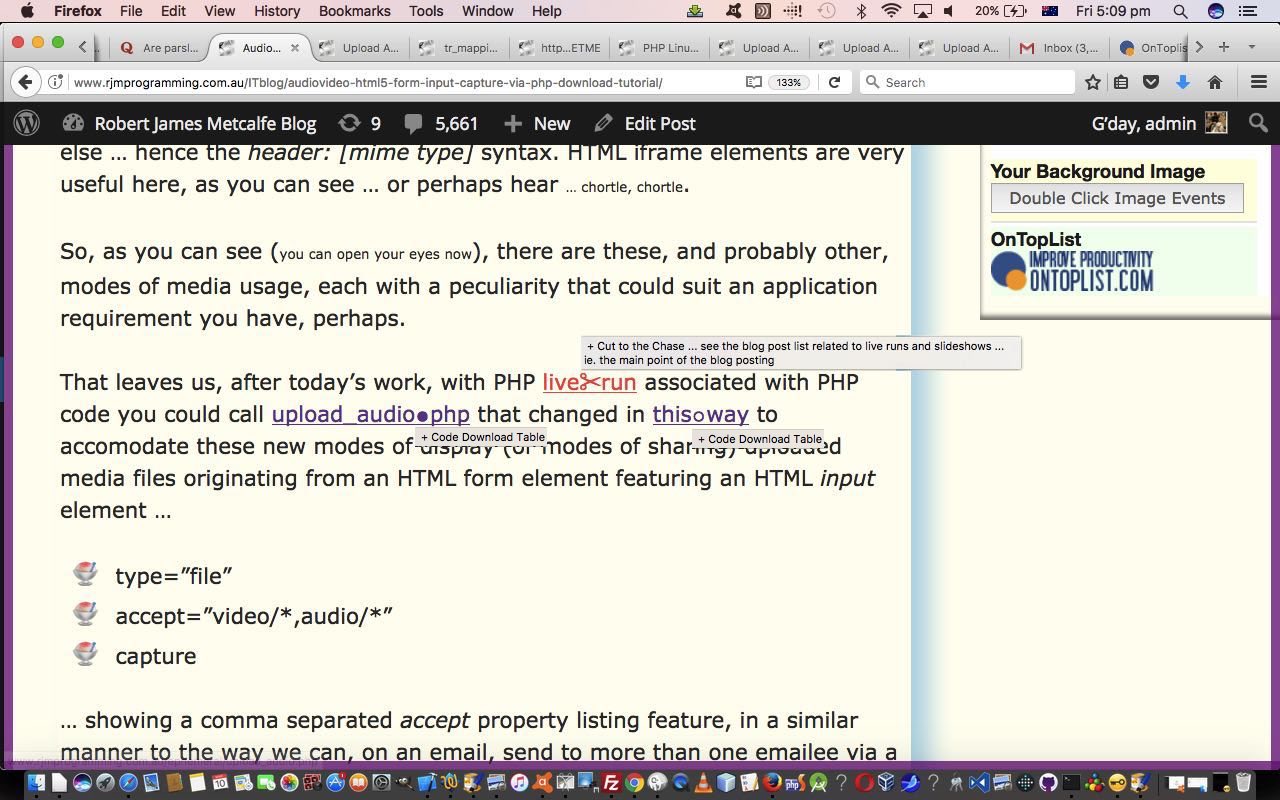The width and height of the screenshot is (1280, 800).
Task: Click into the Firefox Search field
Action: (x=970, y=82)
